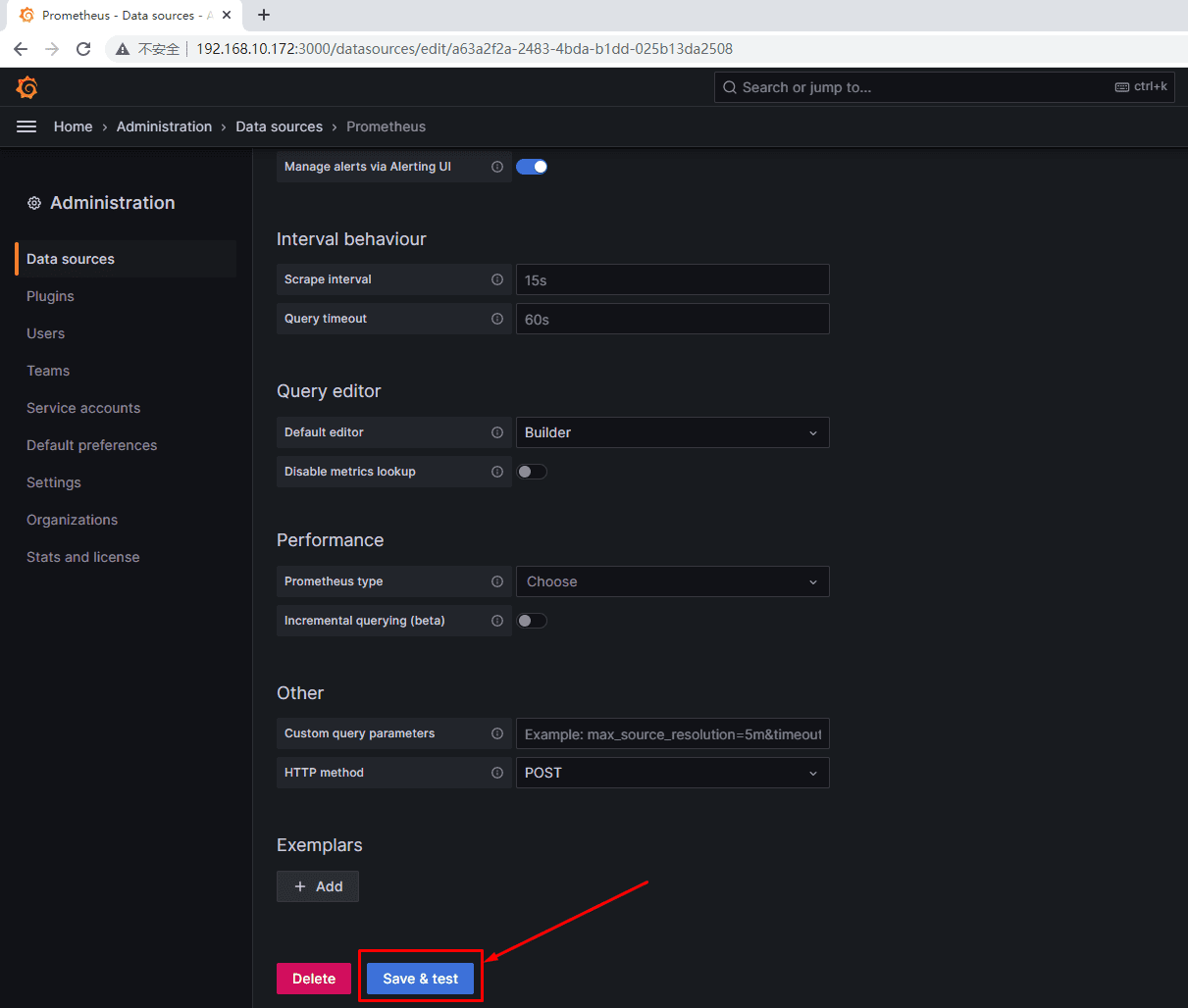Open Teams in Administration sidebar
The image size is (1188, 1008).
tap(48, 371)
